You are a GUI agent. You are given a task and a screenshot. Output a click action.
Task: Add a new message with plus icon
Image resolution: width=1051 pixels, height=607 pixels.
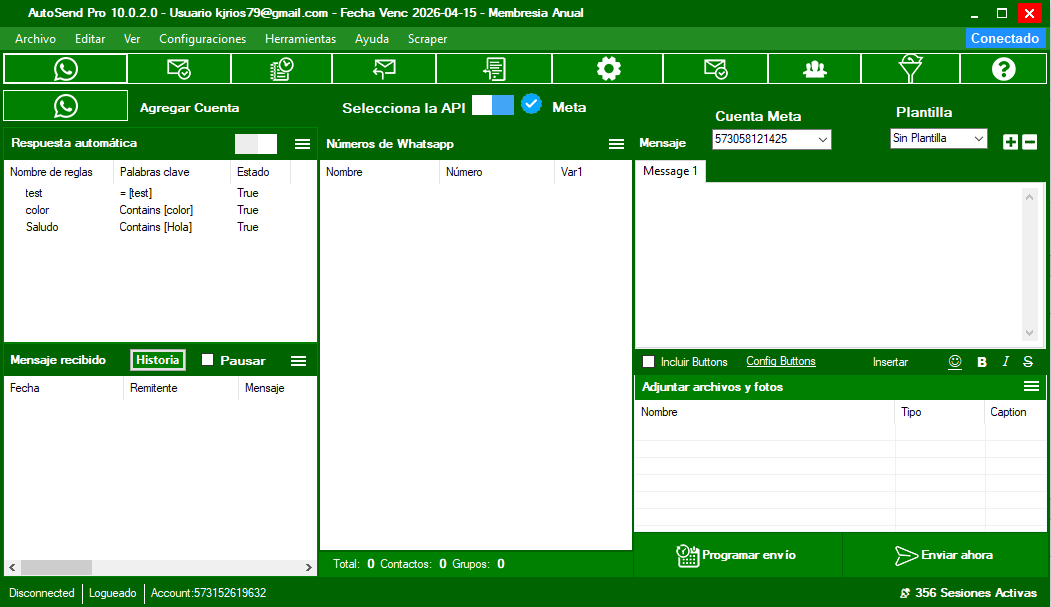[1010, 142]
